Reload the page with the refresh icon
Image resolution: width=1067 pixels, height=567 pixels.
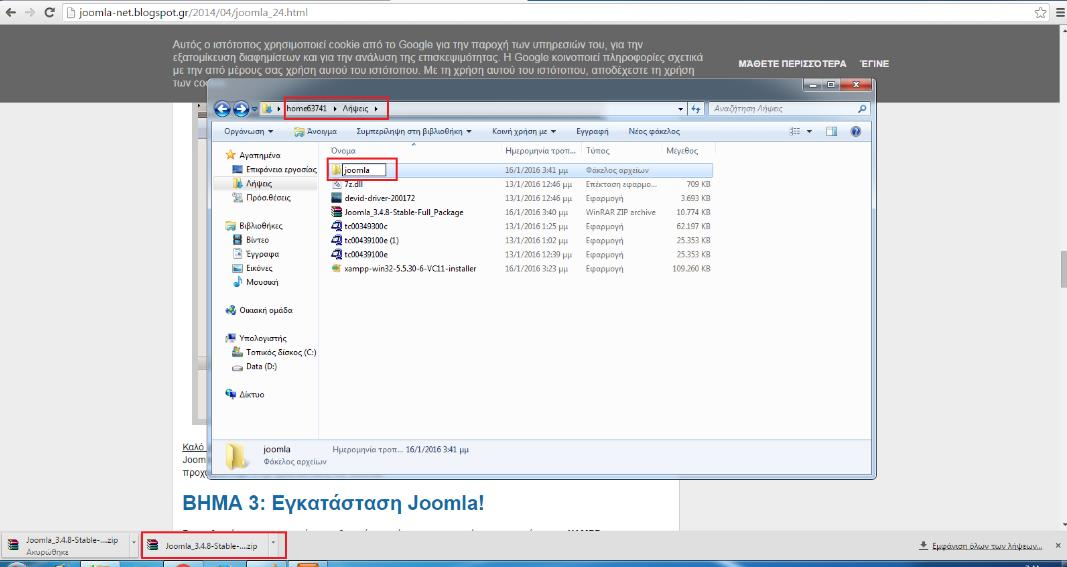(x=49, y=12)
